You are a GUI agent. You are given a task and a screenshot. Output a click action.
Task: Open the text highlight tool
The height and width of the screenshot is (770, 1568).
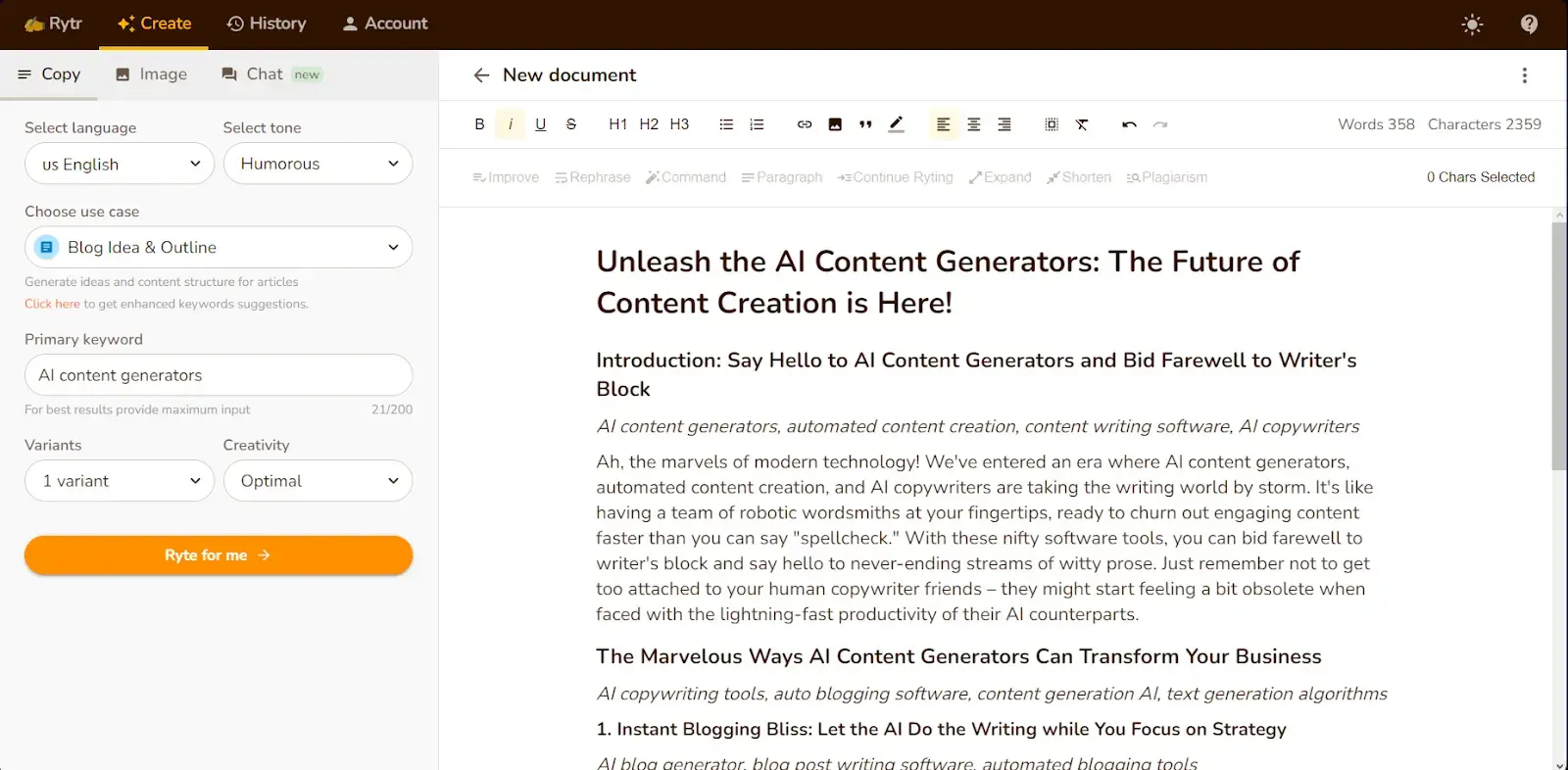click(896, 124)
